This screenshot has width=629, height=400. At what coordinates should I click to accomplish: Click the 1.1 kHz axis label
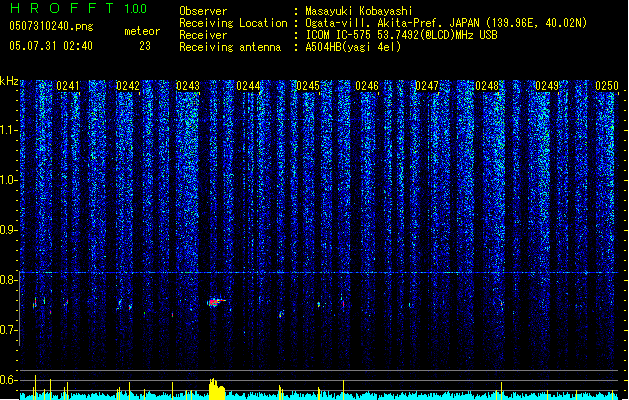point(8,130)
